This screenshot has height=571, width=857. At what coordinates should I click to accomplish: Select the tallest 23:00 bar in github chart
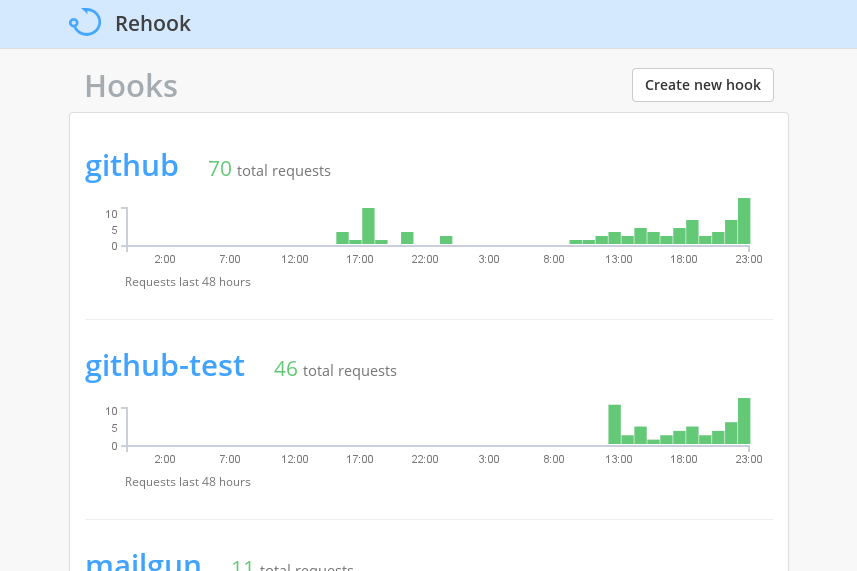[x=744, y=221]
